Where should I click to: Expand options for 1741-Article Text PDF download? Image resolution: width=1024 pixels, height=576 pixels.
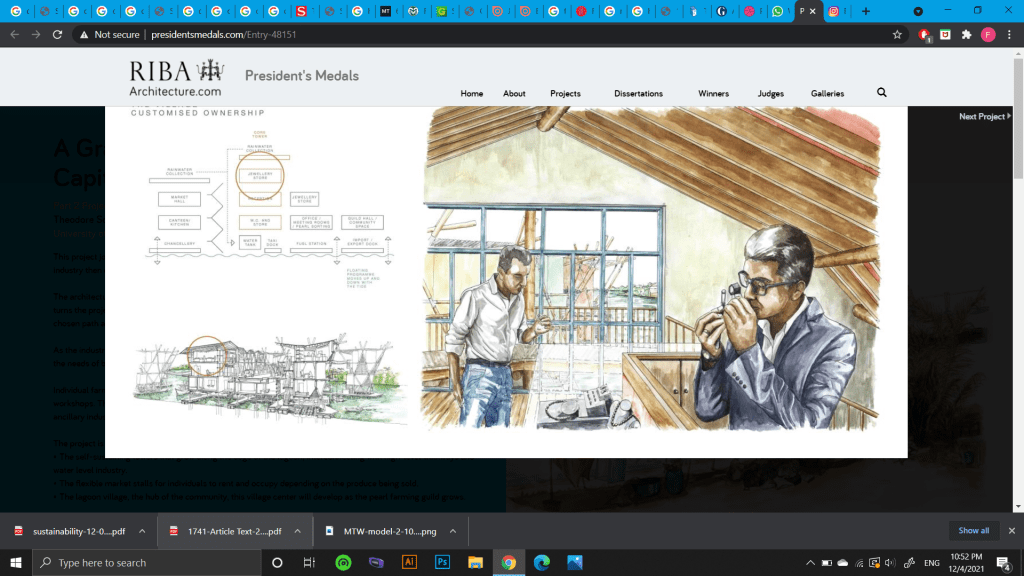coord(299,531)
